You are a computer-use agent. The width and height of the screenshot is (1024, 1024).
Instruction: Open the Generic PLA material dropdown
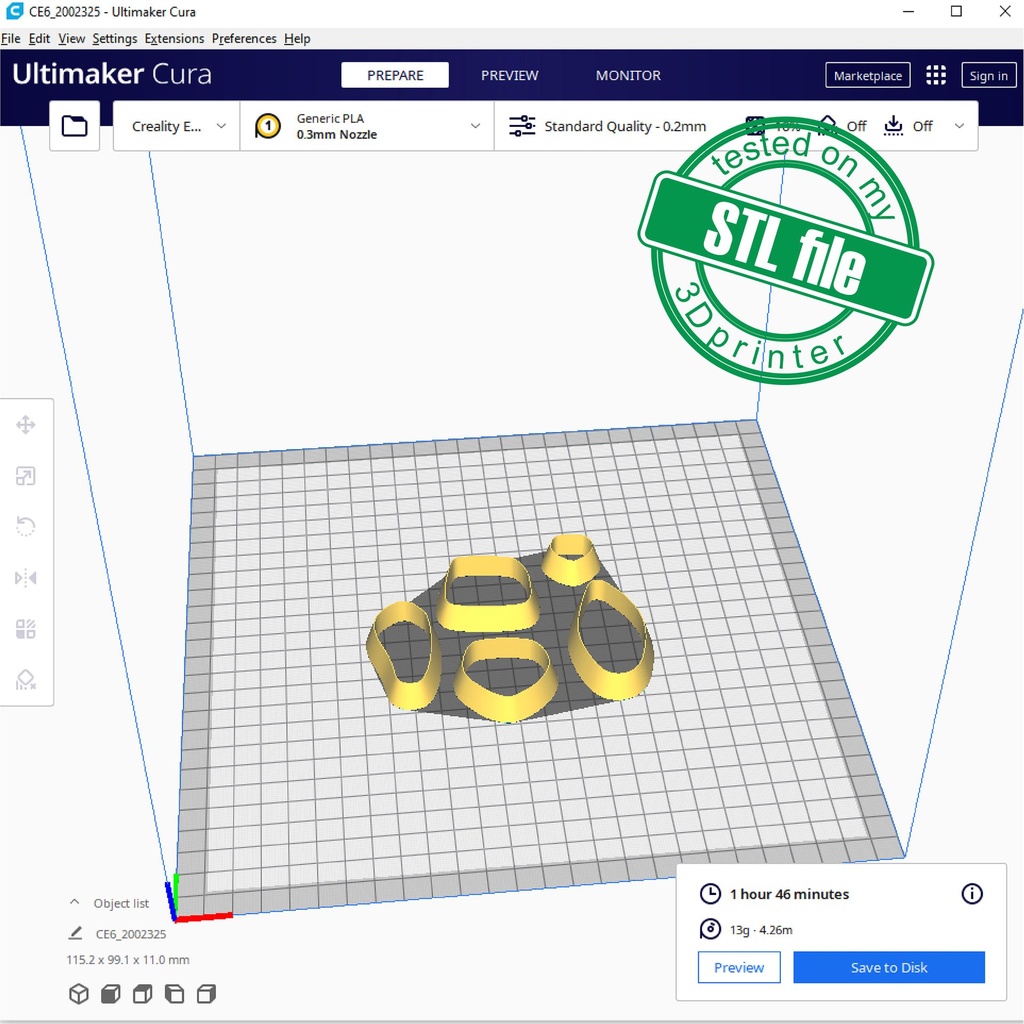point(367,126)
